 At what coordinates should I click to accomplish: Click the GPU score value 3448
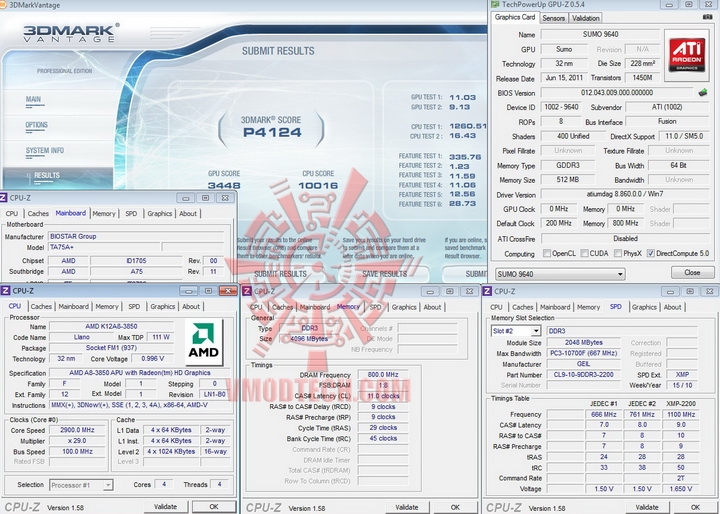pyautogui.click(x=224, y=186)
